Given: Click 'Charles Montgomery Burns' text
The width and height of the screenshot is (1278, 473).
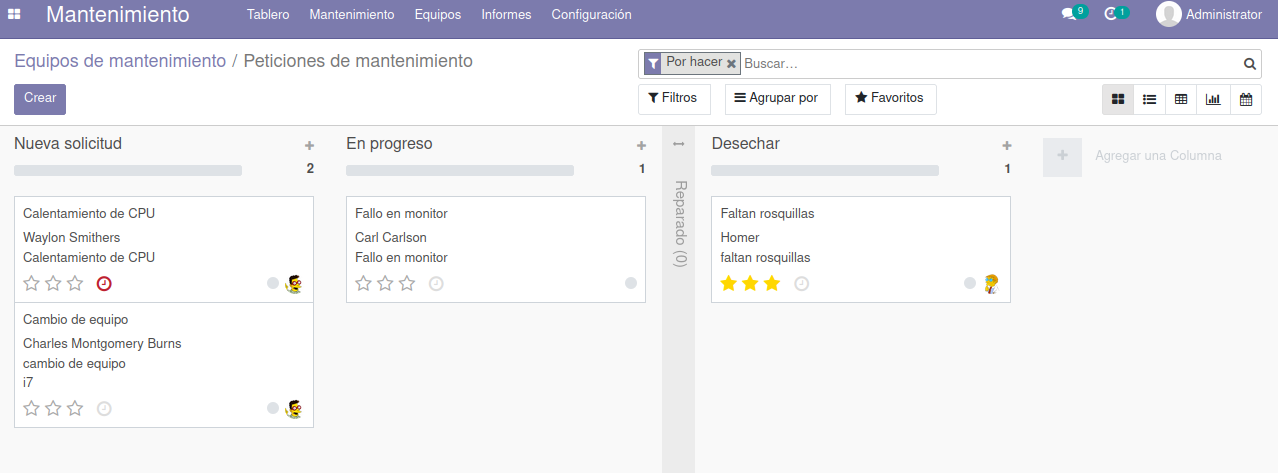Looking at the screenshot, I should click(x=102, y=344).
